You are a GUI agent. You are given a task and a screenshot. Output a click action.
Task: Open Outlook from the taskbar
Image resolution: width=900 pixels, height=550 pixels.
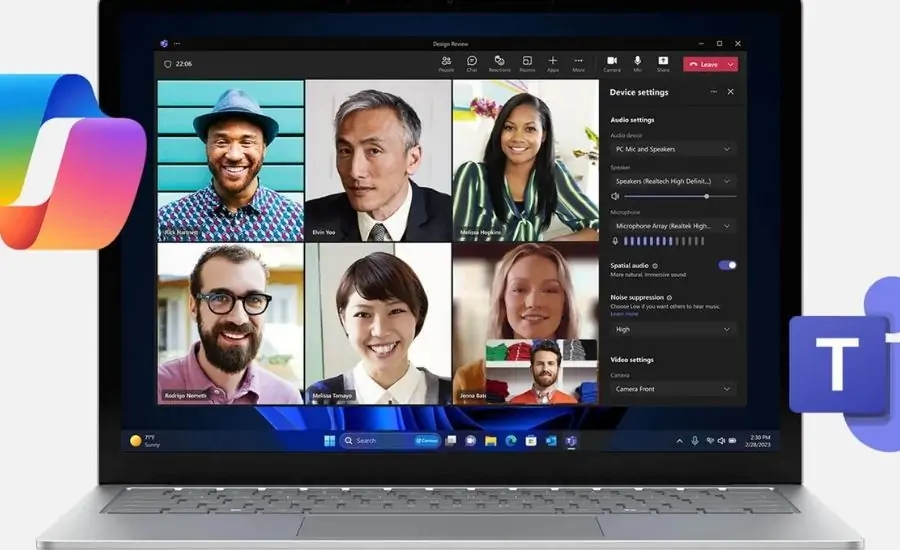(x=551, y=441)
